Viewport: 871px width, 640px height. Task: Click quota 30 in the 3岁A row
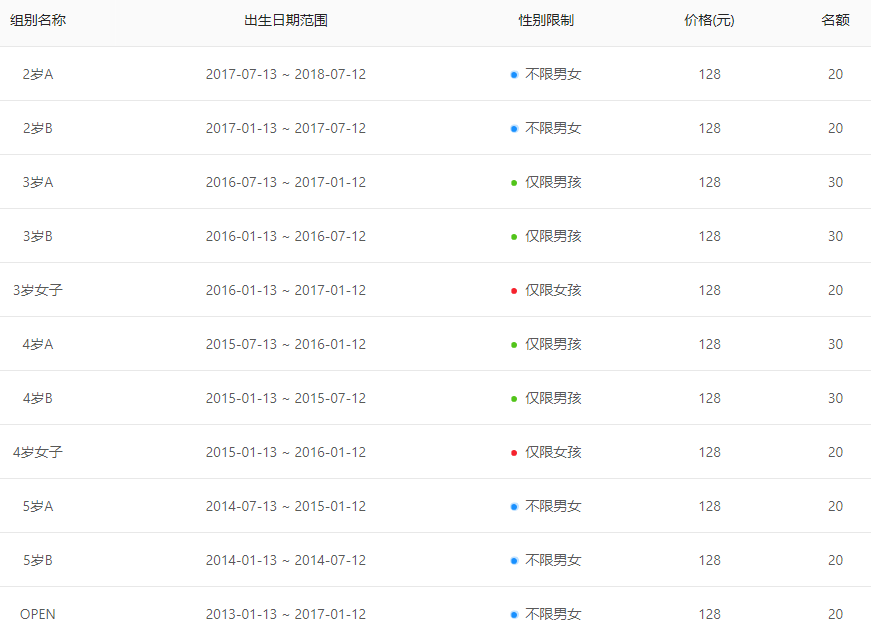point(835,182)
